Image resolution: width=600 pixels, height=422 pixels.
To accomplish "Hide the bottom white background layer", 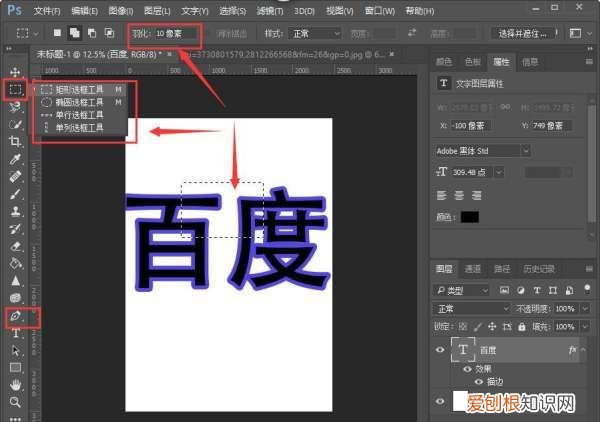I will pos(440,401).
